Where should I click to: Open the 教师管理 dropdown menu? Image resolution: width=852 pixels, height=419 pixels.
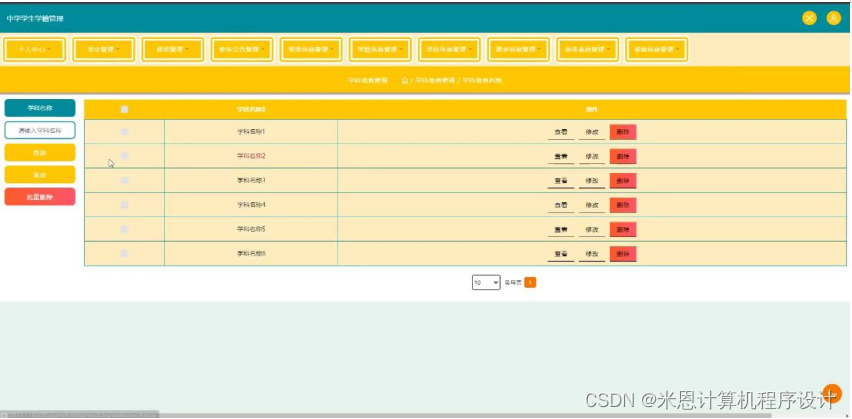173,49
